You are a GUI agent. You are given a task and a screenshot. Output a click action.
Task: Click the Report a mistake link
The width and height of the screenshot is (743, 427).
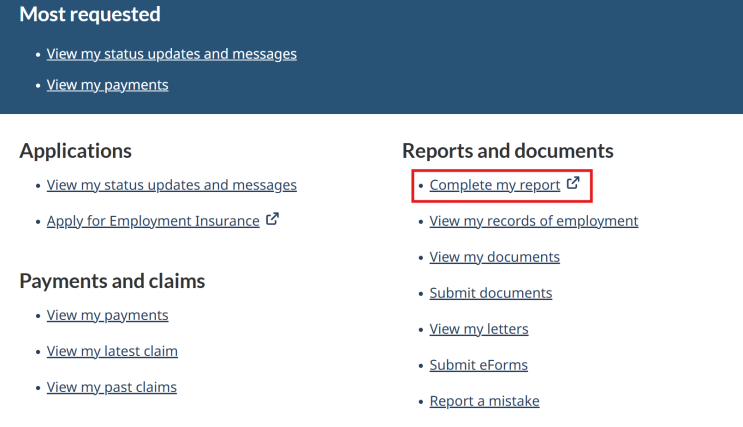(484, 401)
